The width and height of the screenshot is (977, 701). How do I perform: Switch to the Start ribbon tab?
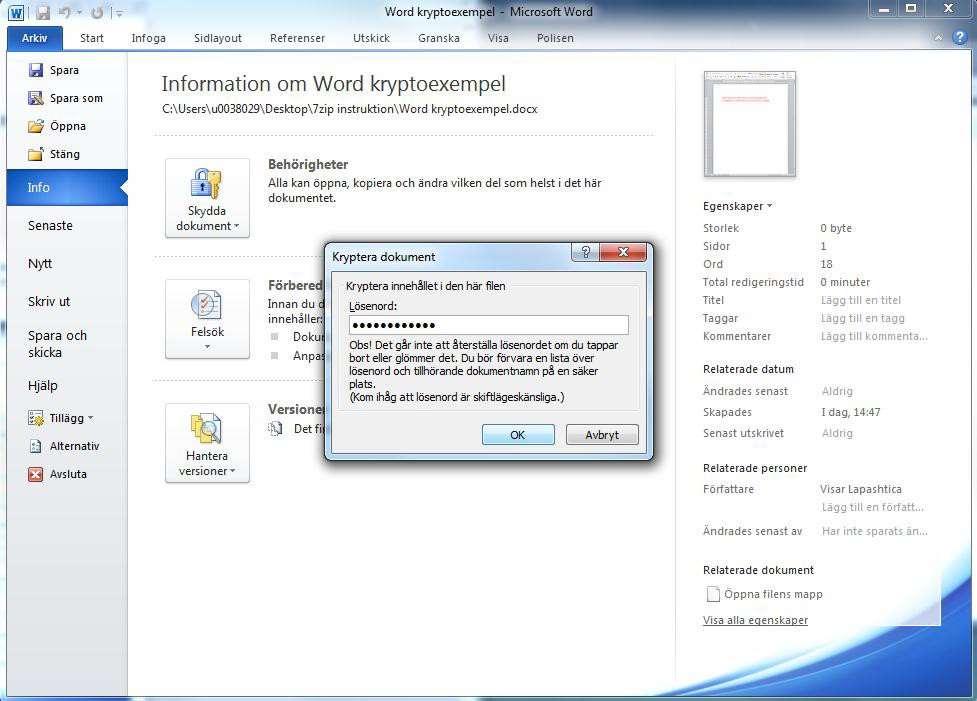click(92, 38)
